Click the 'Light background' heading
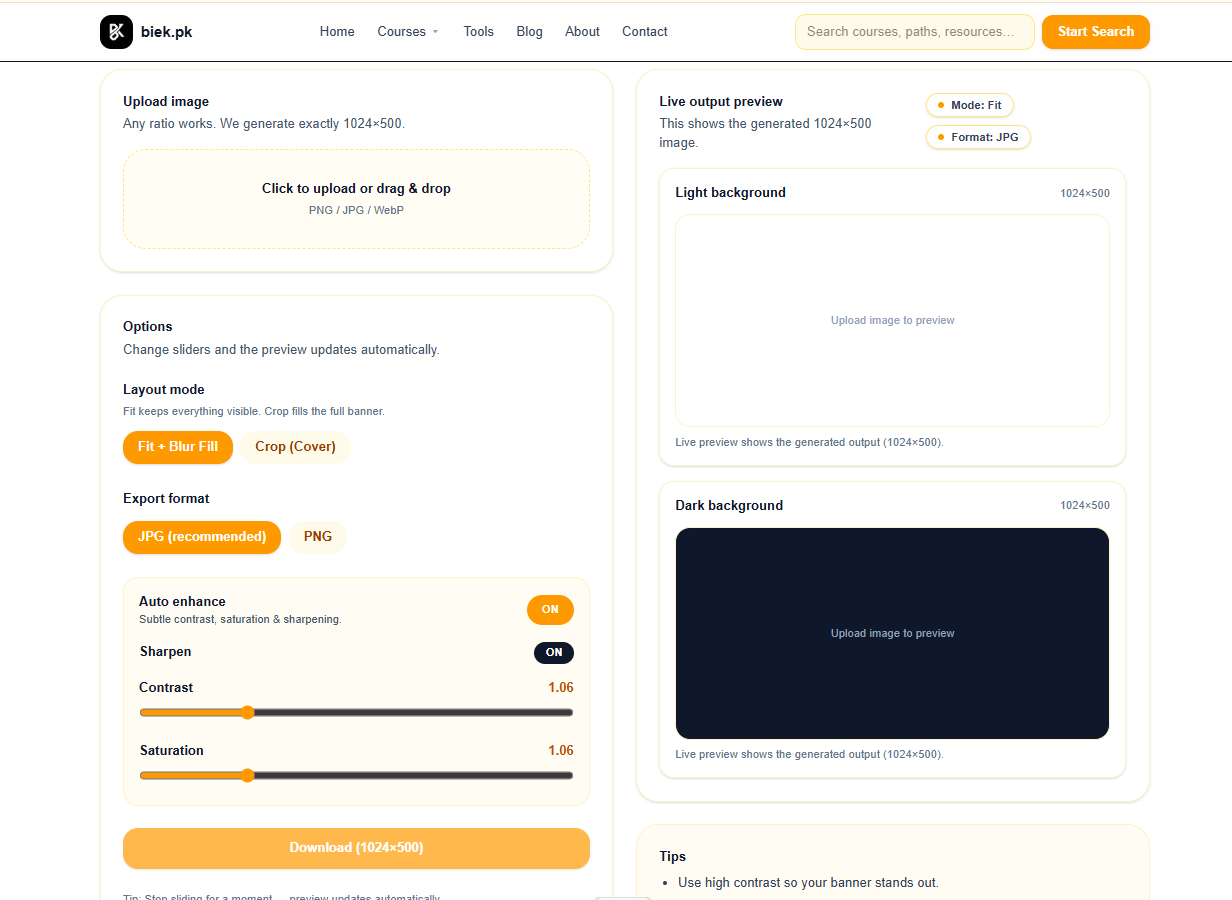The image size is (1232, 900). click(x=730, y=193)
